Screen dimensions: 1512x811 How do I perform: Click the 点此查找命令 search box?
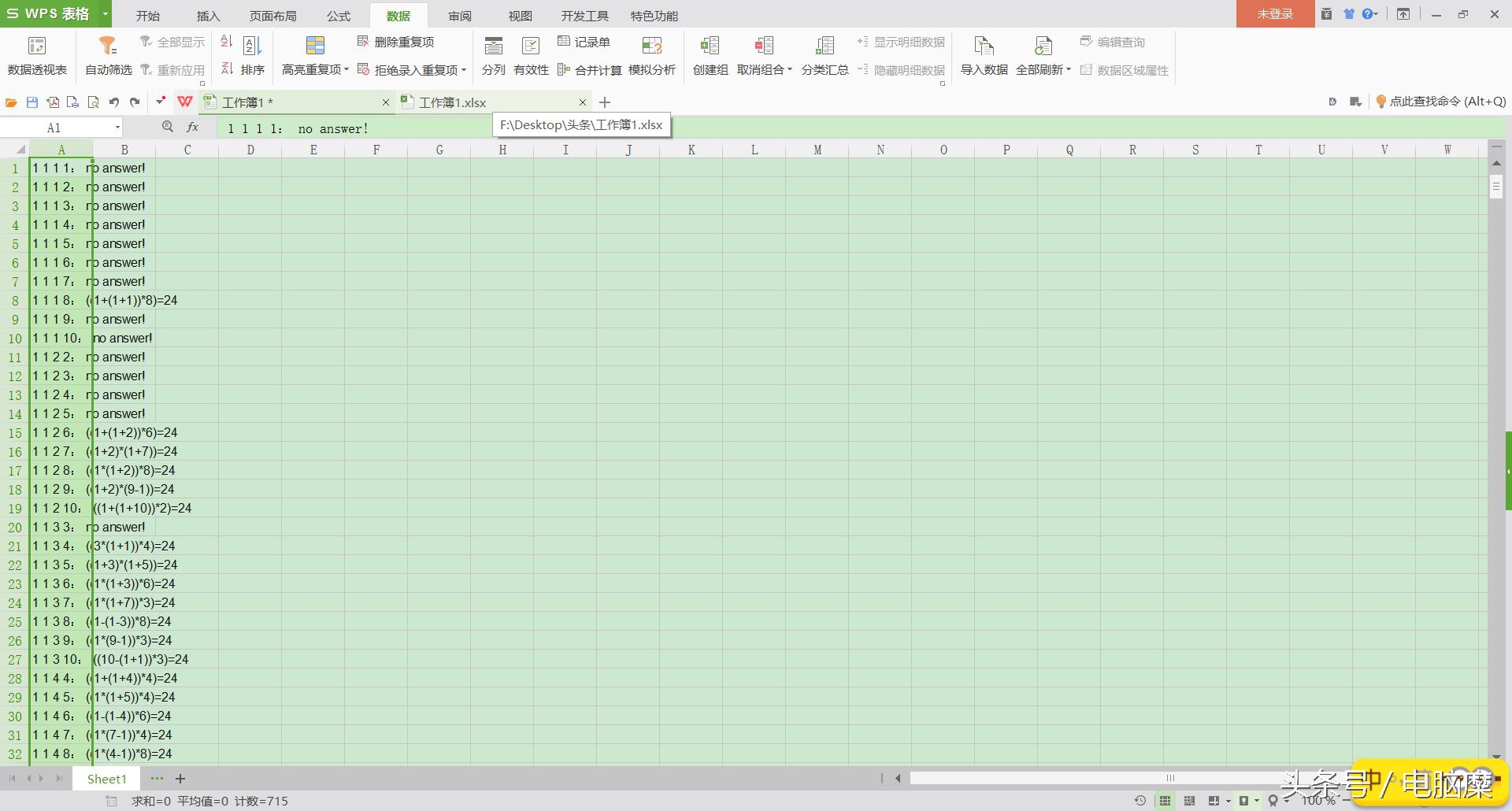click(x=1441, y=102)
